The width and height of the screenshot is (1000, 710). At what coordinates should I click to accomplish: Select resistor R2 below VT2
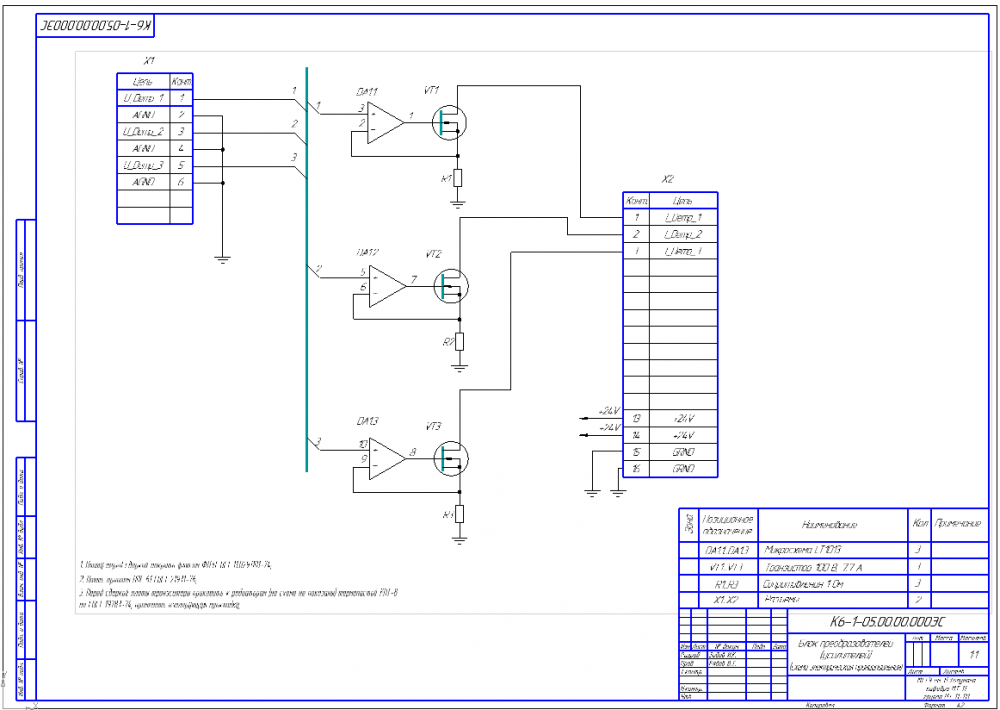[x=459, y=342]
